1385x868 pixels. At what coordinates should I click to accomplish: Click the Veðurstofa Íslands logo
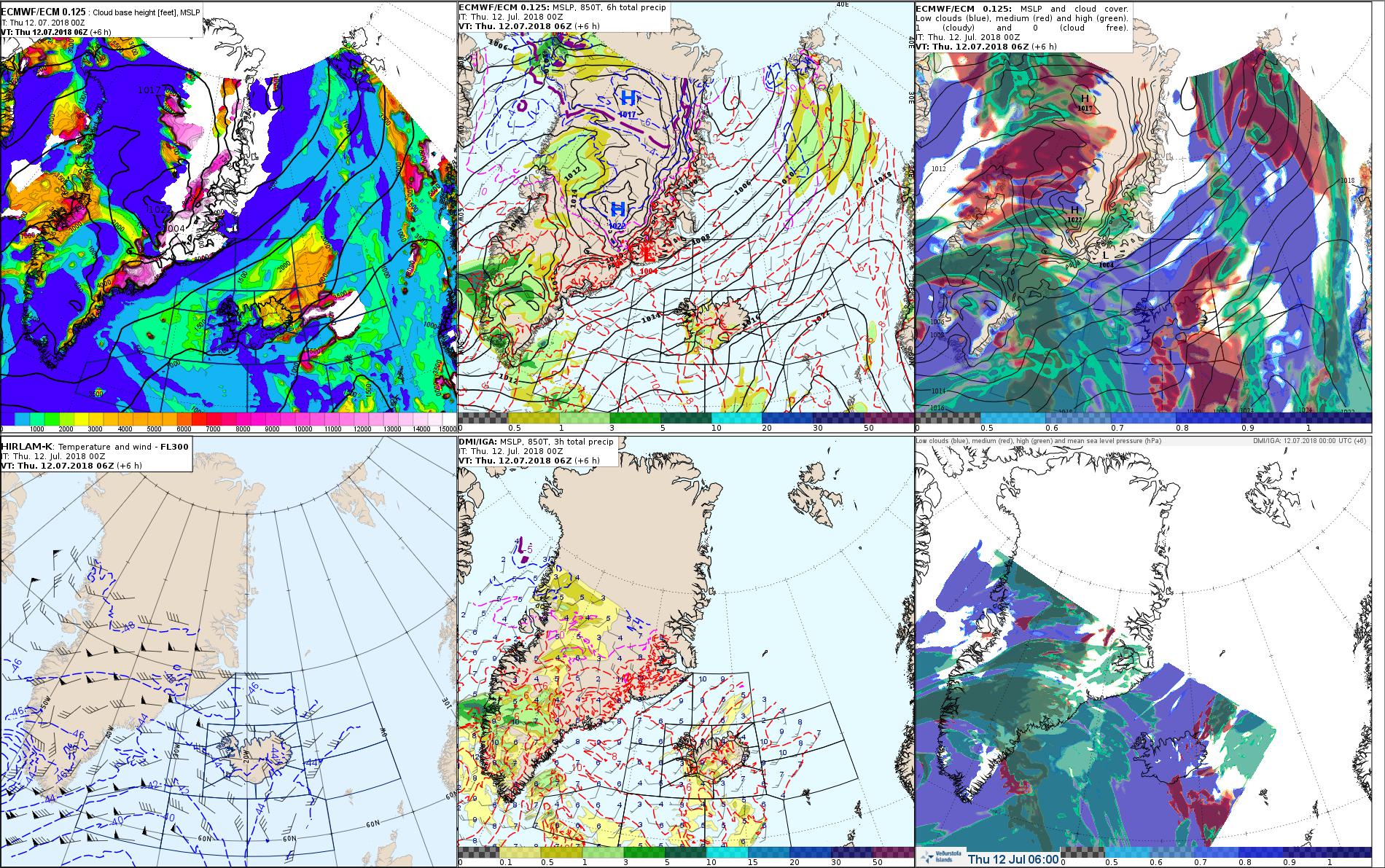pyautogui.click(x=940, y=859)
